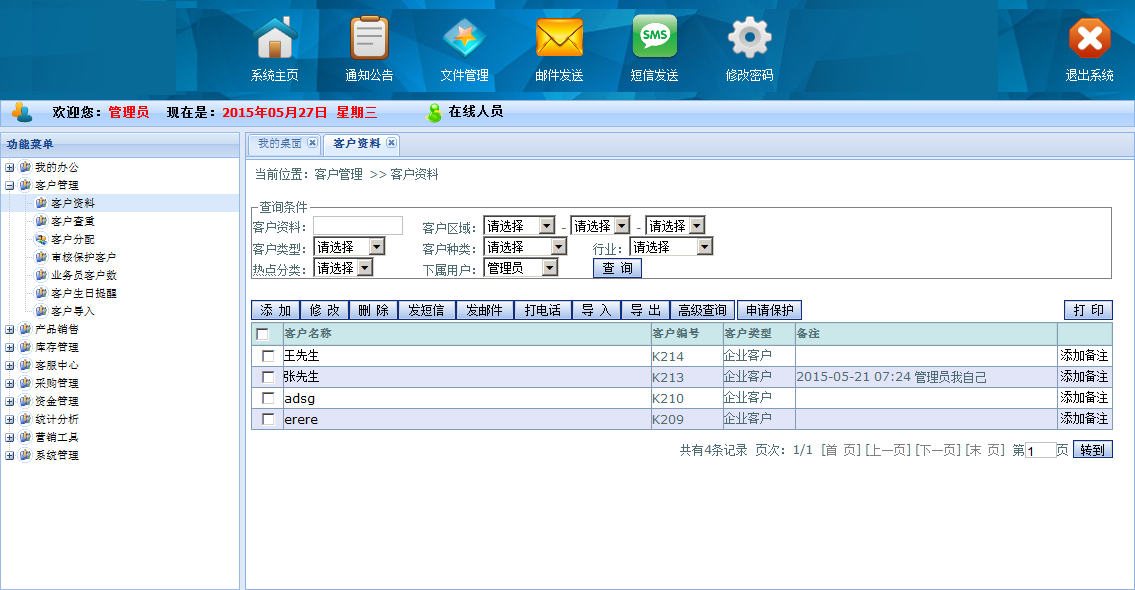Viewport: 1135px width, 590px height.
Task: Click the 退出系统 exit icon
Action: (x=1089, y=39)
